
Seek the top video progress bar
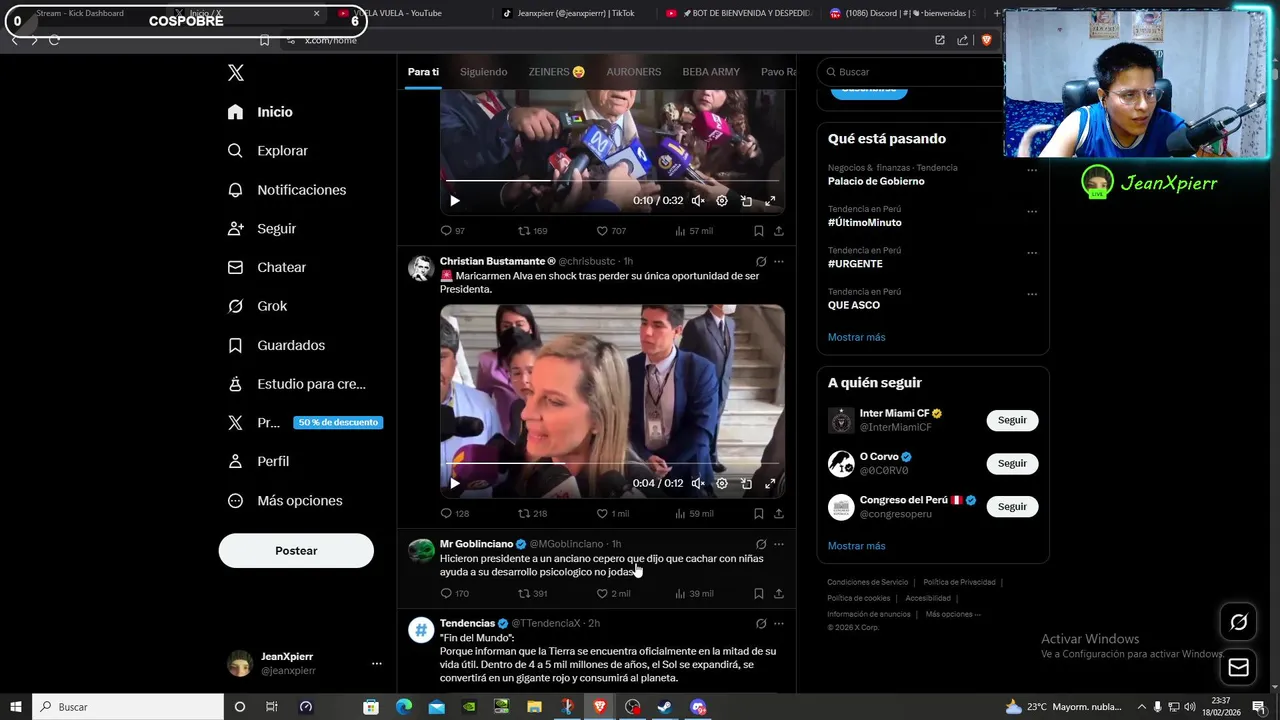pyautogui.click(x=612, y=181)
